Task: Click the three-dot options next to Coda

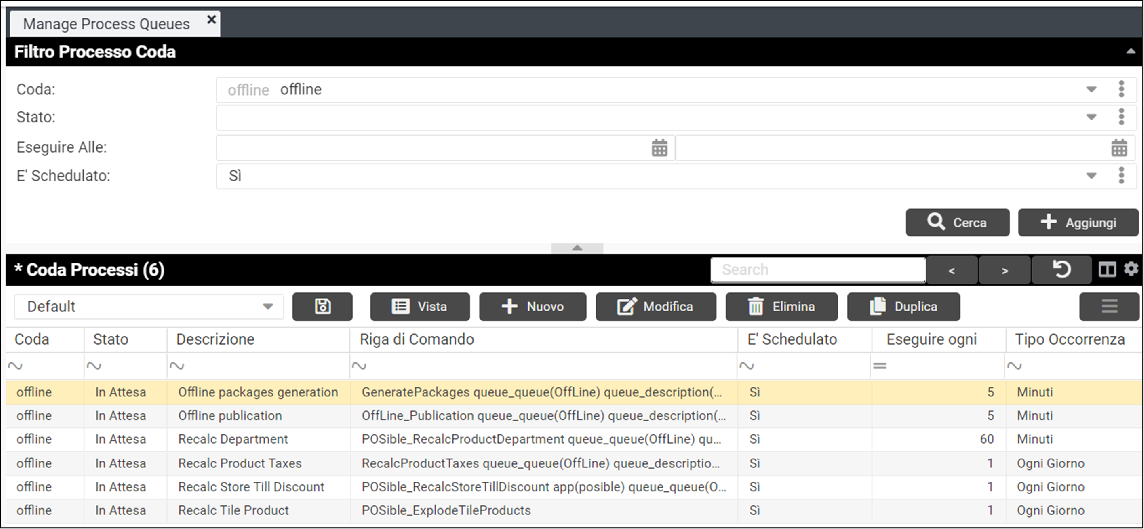Action: pyautogui.click(x=1121, y=90)
